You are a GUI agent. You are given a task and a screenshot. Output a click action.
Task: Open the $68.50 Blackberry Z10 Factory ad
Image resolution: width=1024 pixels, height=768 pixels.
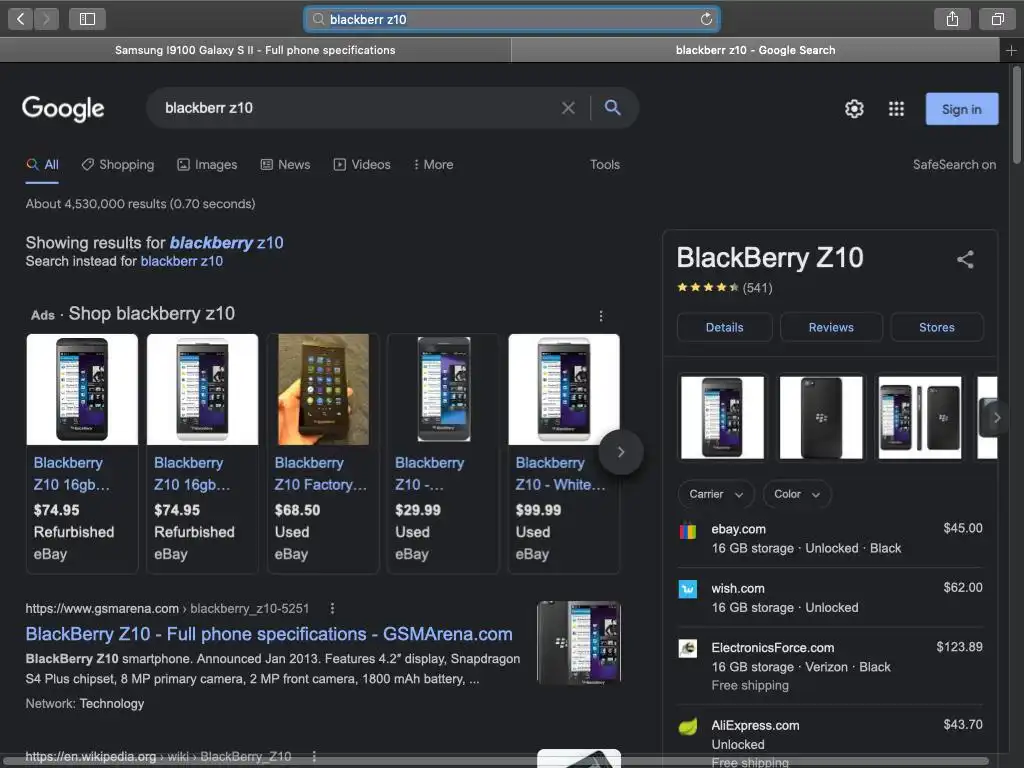tap(323, 453)
